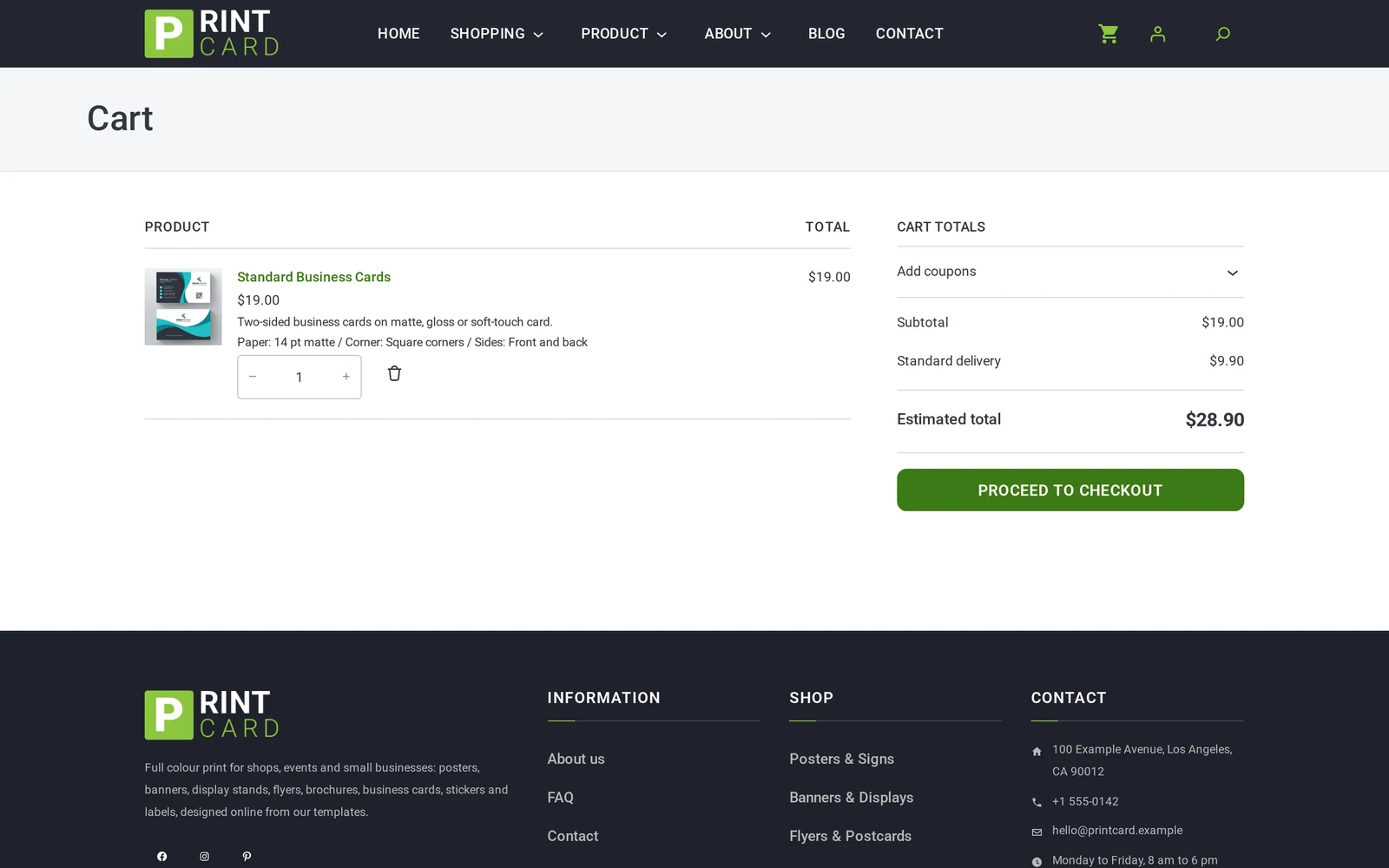Open the About dropdown menu

[x=737, y=34]
